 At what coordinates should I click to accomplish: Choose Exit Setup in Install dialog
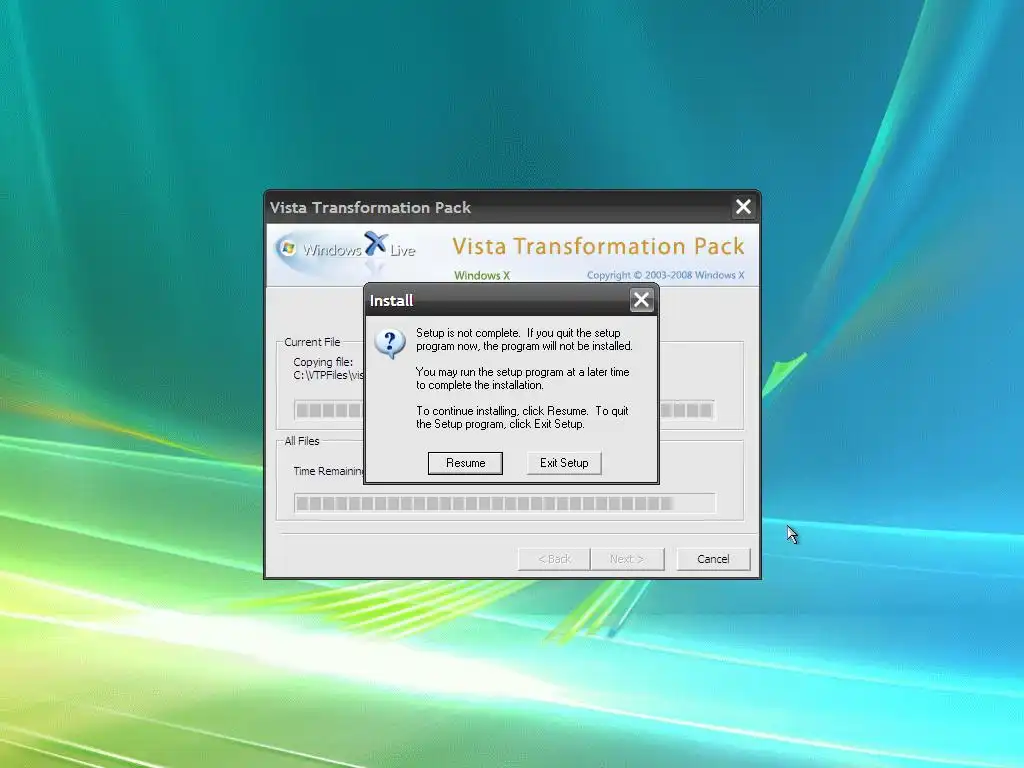(x=564, y=463)
